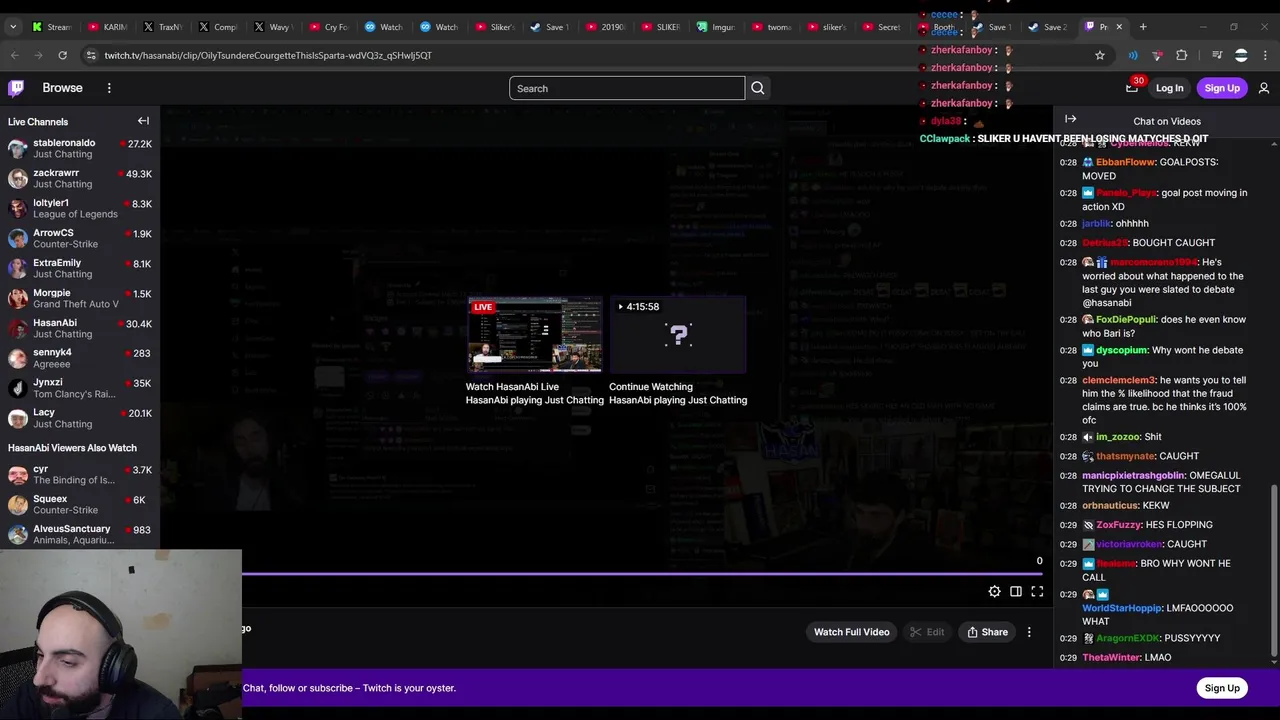1280x720 pixels.
Task: Open the Browse page link
Action: (x=62, y=88)
